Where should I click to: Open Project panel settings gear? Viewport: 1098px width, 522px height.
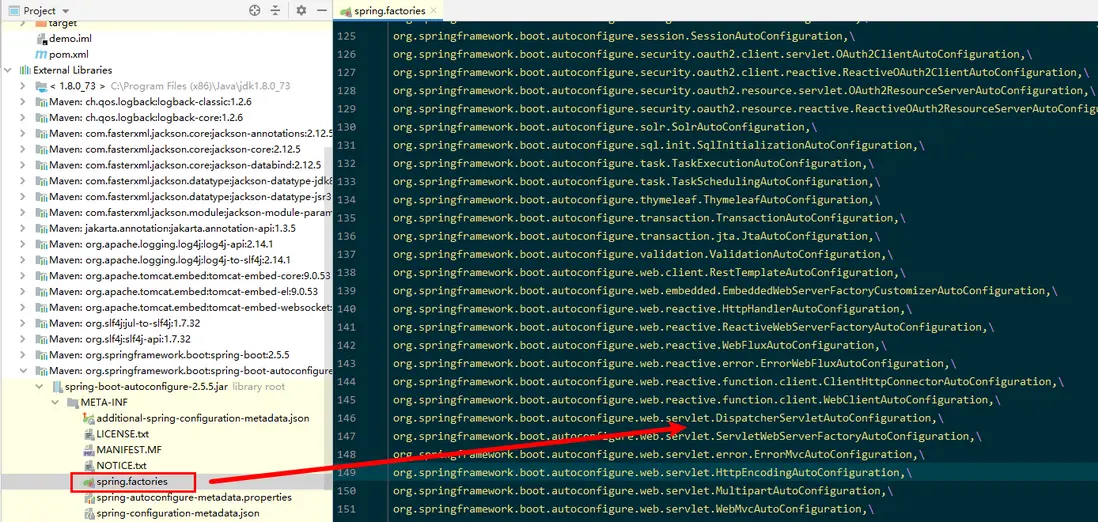click(x=301, y=11)
